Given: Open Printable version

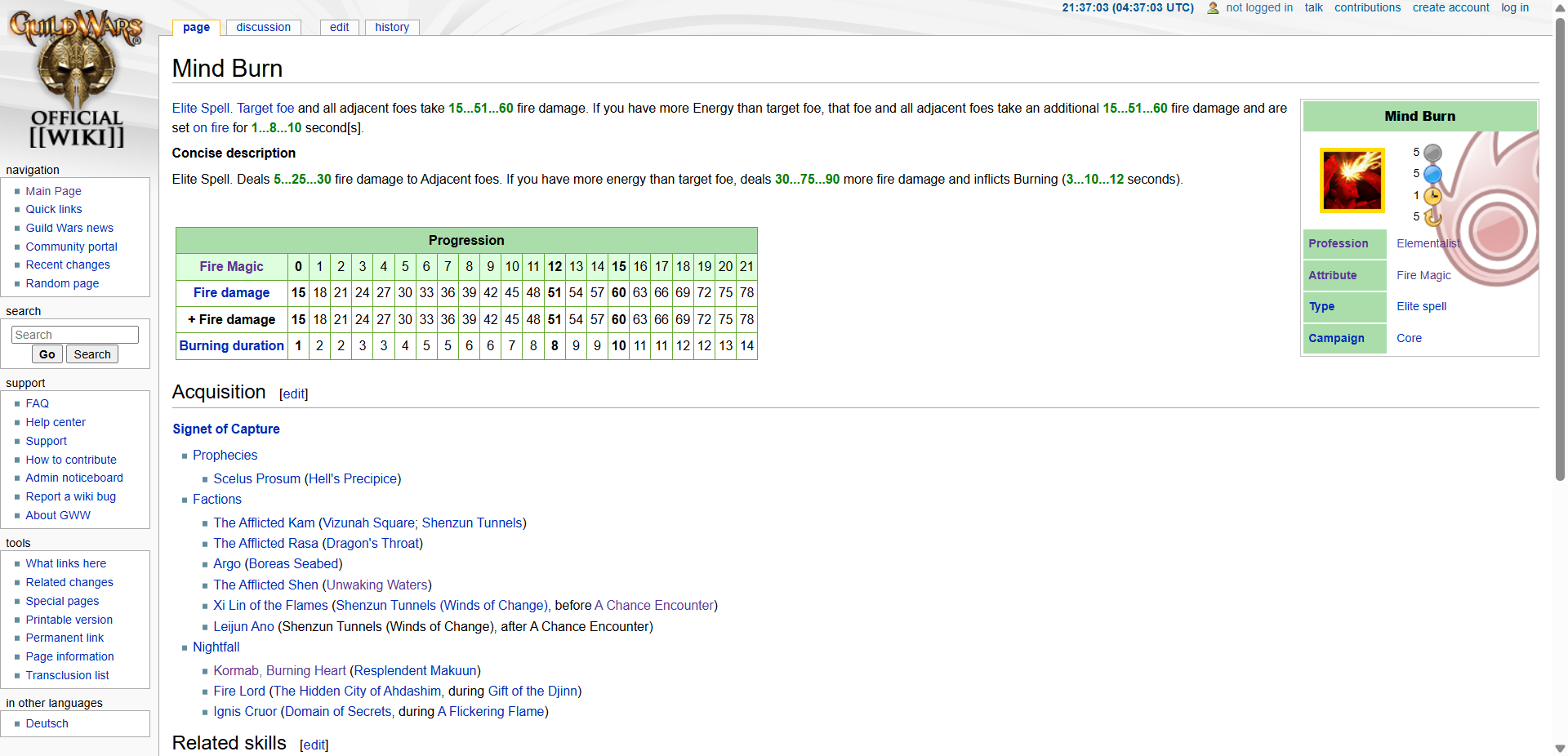Looking at the screenshot, I should [69, 620].
